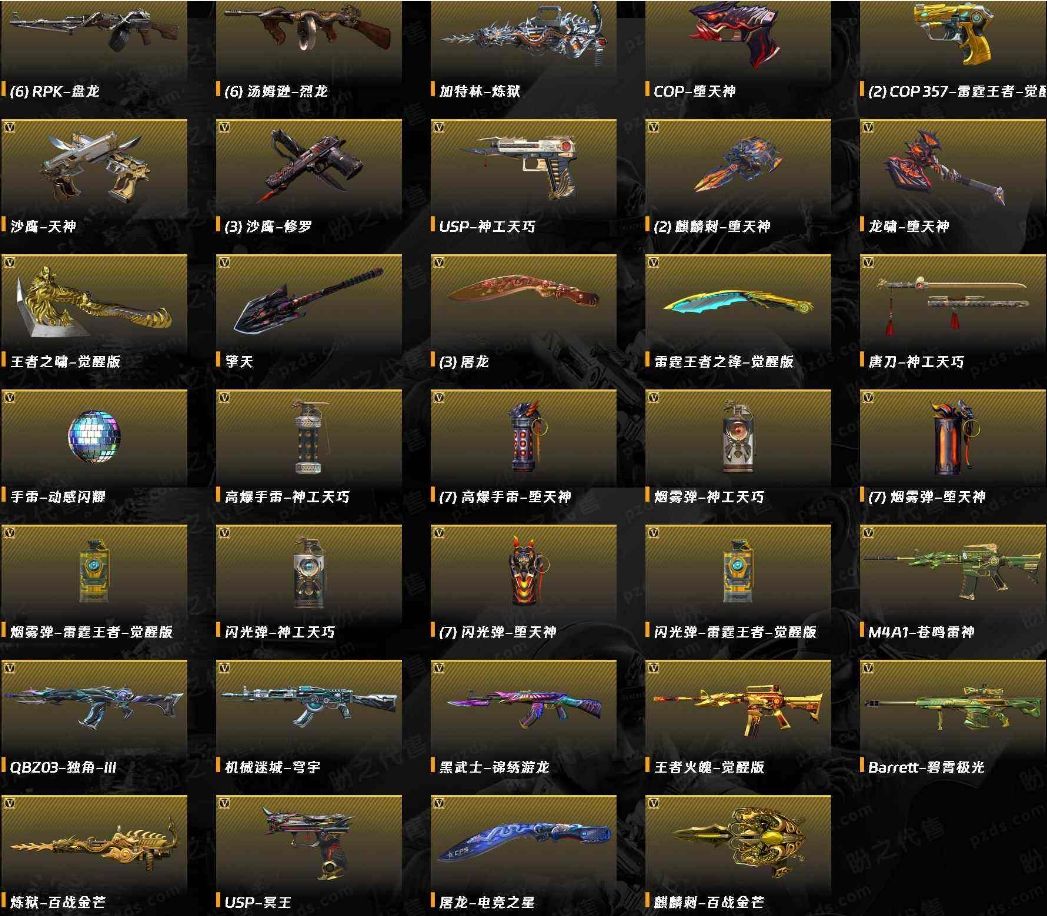Click the 麒麟刺-百战金芒 golden weapon
The width and height of the screenshot is (1047, 916).
[738, 840]
